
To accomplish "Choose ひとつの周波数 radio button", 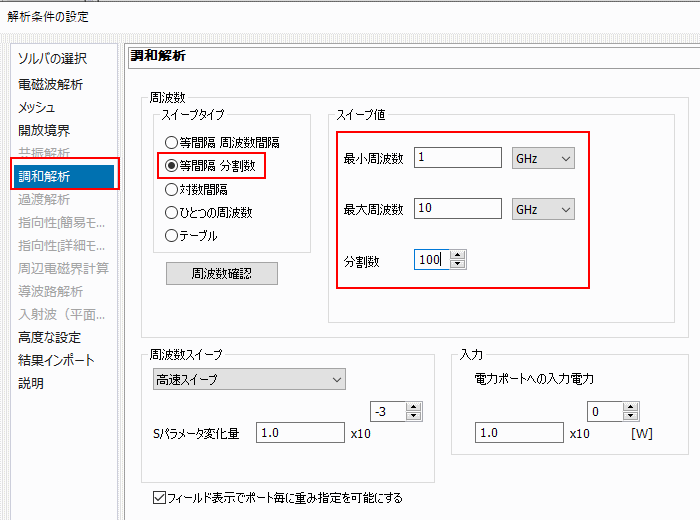I will pyautogui.click(x=172, y=212).
